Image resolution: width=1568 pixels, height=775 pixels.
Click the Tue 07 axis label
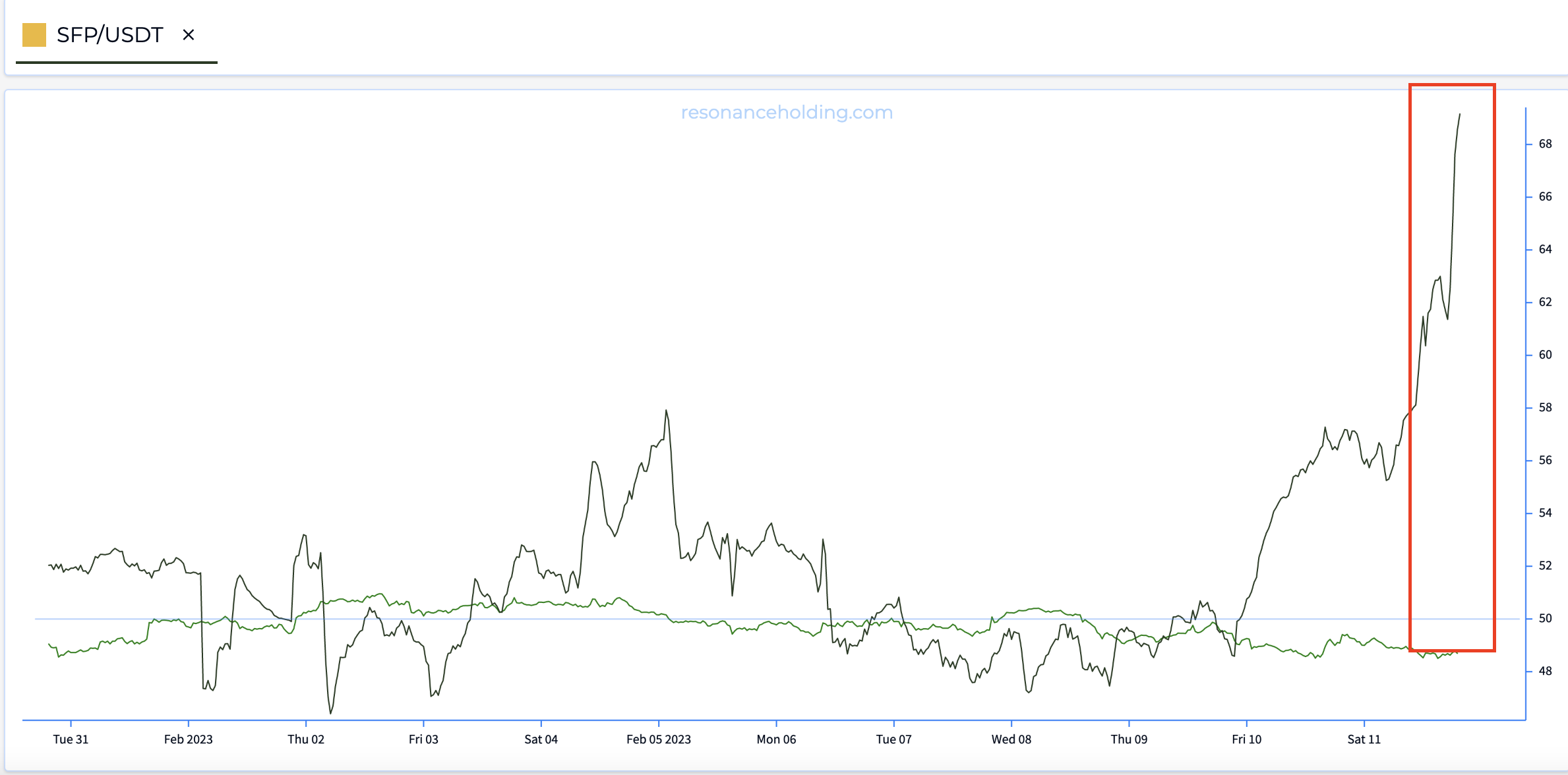coord(893,739)
